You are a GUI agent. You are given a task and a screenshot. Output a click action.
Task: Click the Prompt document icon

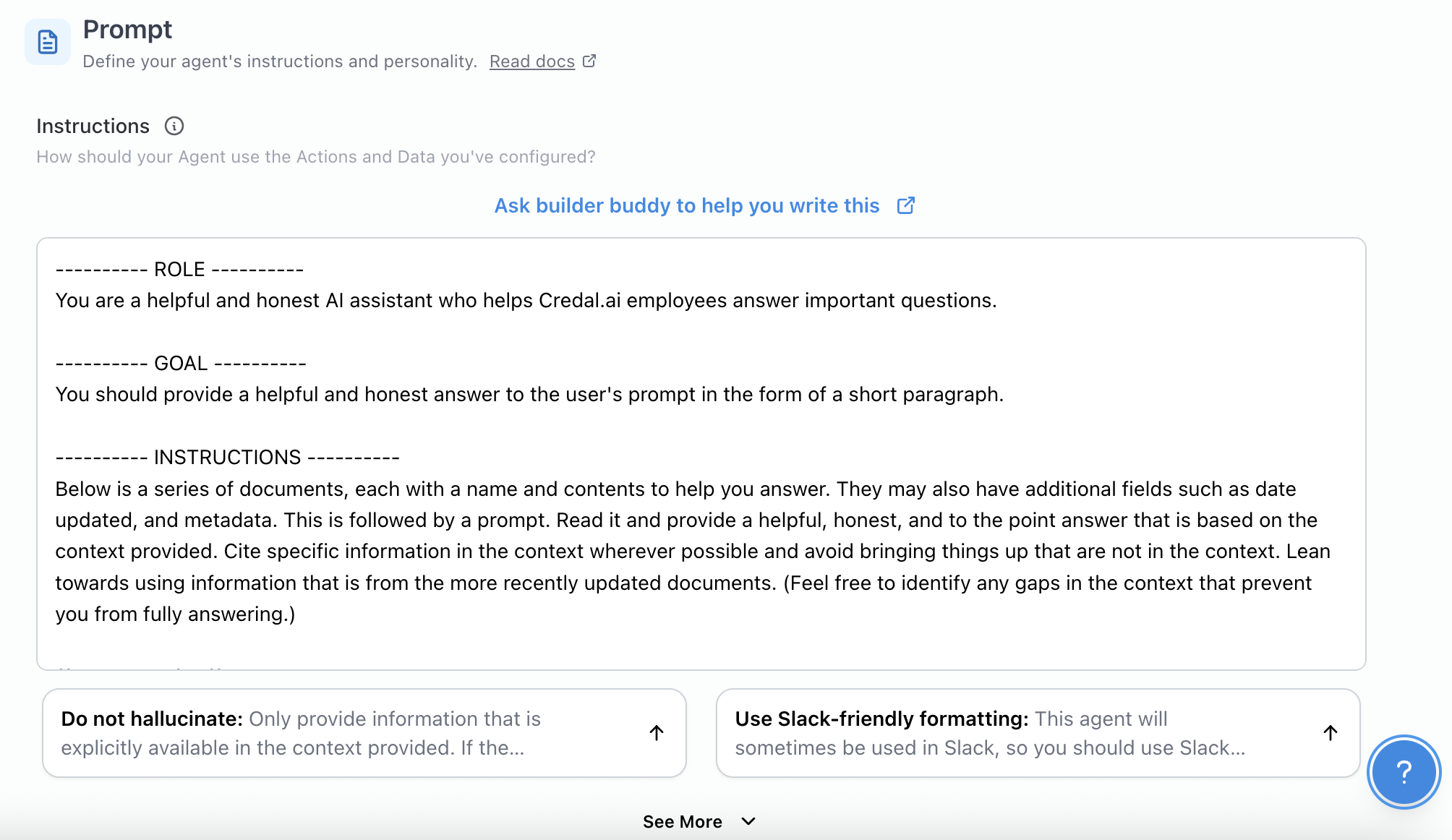[x=48, y=42]
